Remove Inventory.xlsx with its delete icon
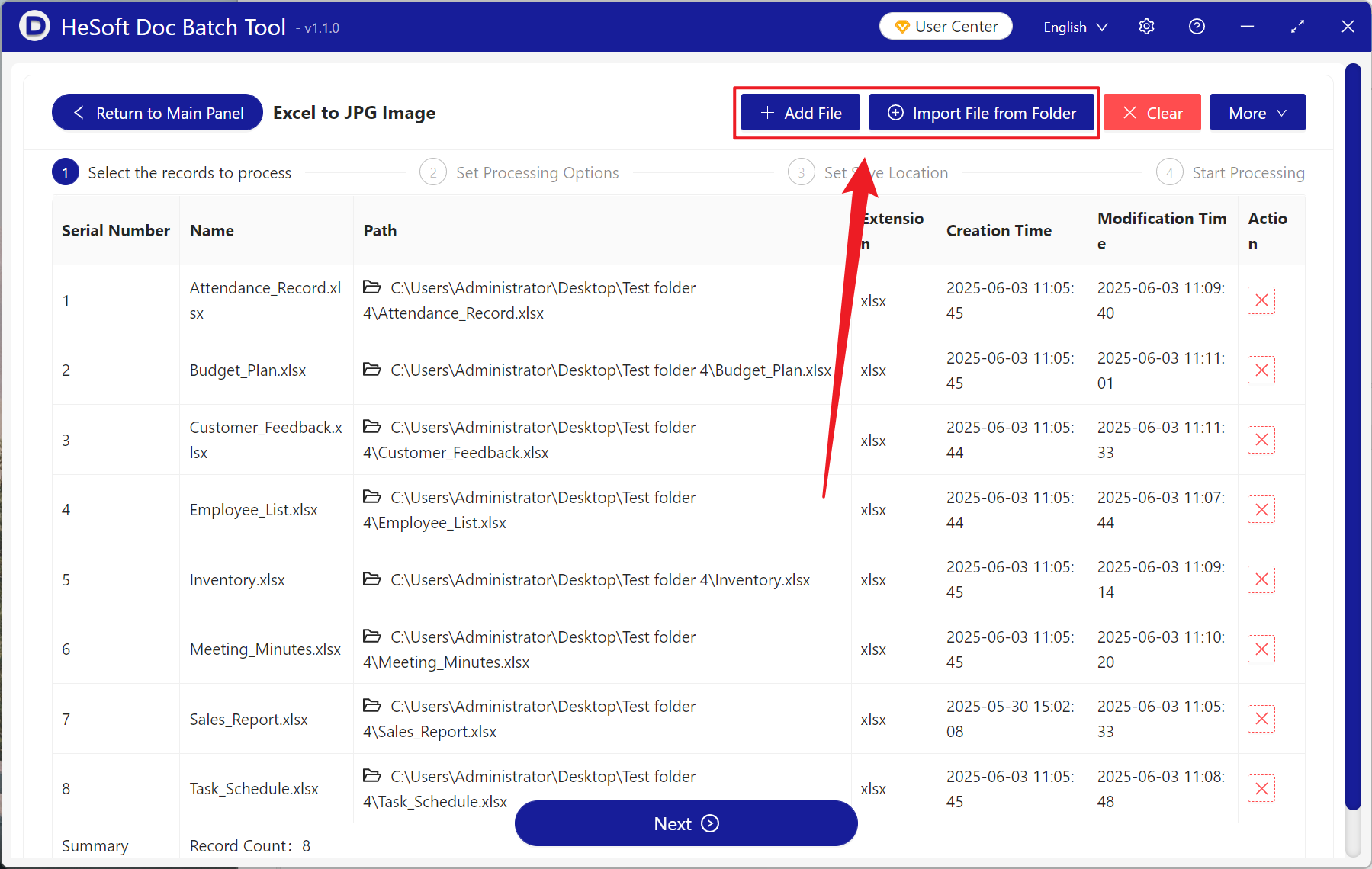 pyautogui.click(x=1261, y=579)
